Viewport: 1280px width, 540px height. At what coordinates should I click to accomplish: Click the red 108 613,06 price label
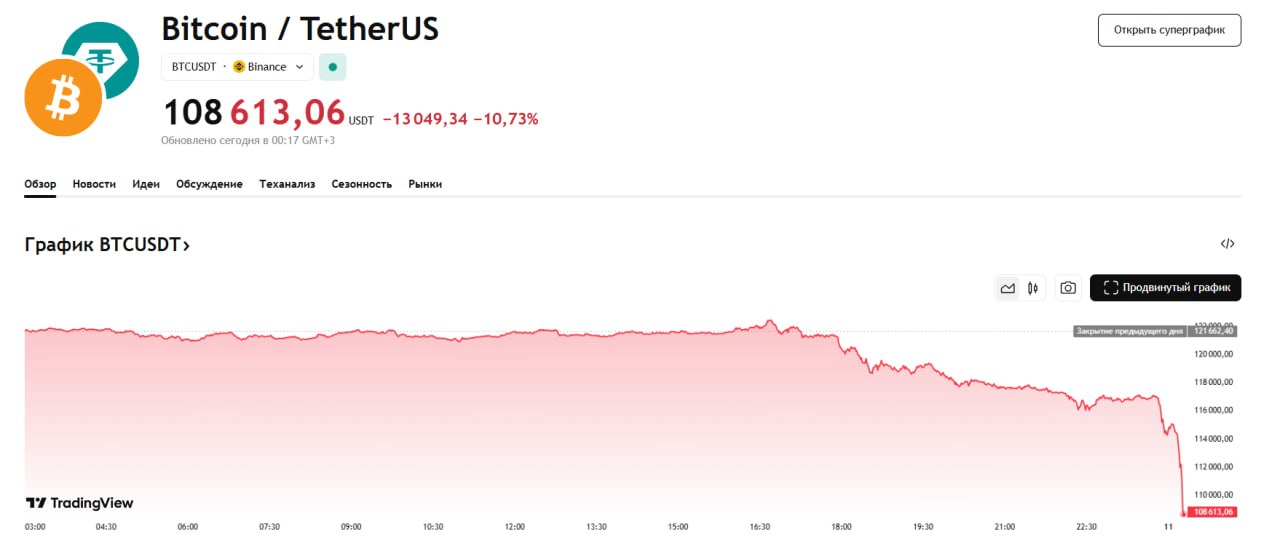point(1207,512)
